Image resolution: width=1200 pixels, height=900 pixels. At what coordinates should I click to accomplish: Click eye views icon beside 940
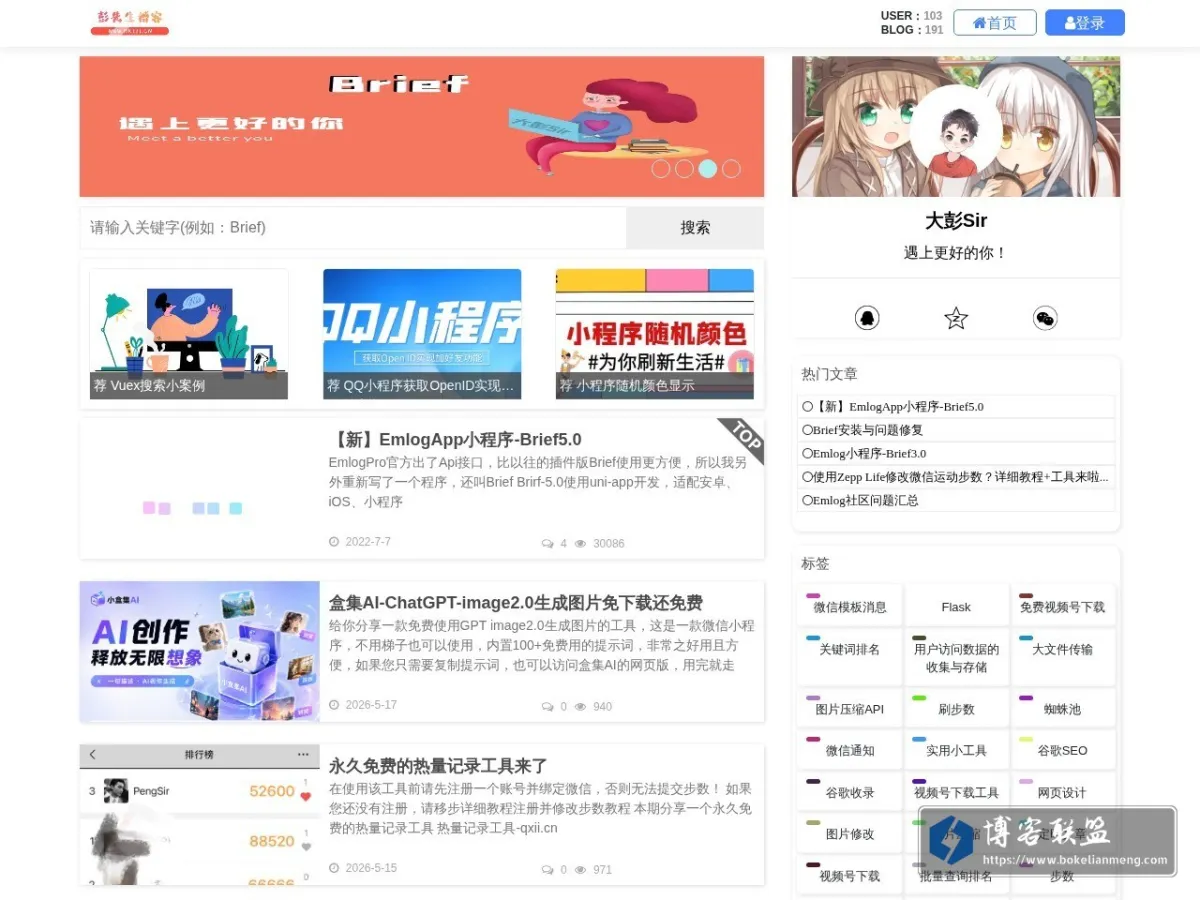[580, 707]
